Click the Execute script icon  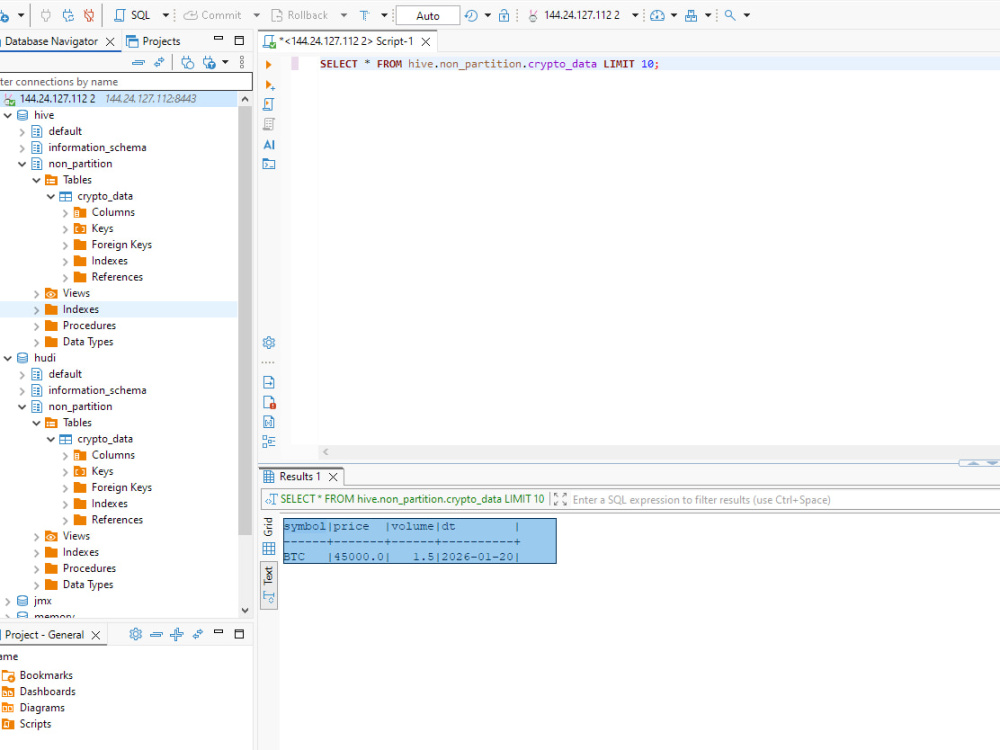point(268,104)
